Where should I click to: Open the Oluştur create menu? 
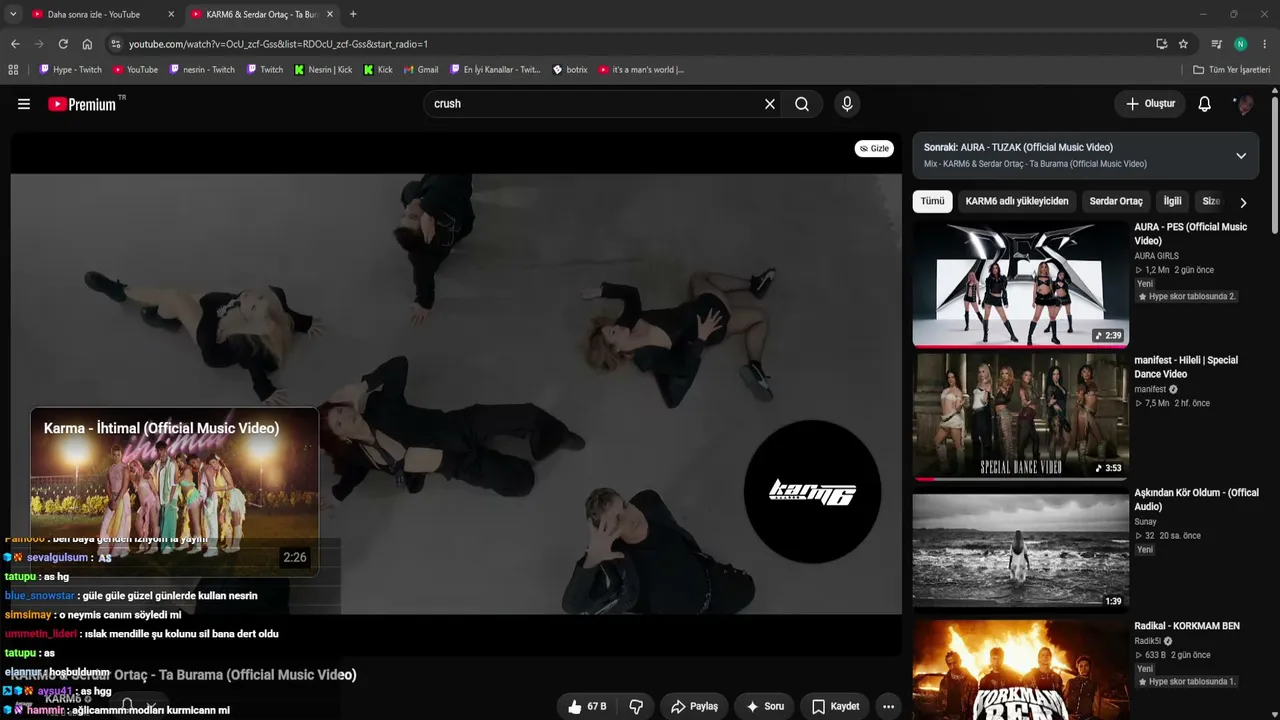(1150, 104)
